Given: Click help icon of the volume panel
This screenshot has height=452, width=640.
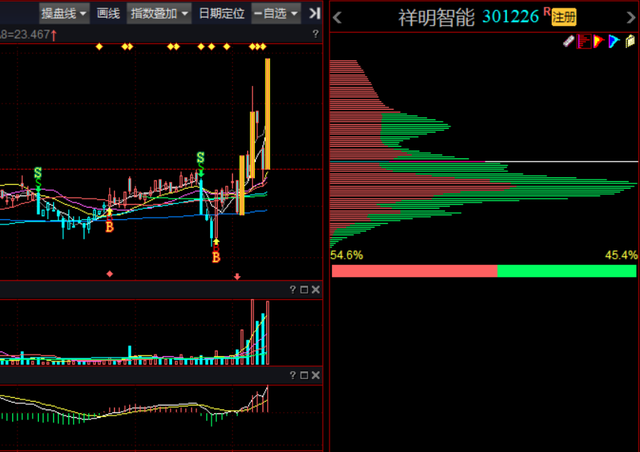Looking at the screenshot, I should [x=292, y=289].
